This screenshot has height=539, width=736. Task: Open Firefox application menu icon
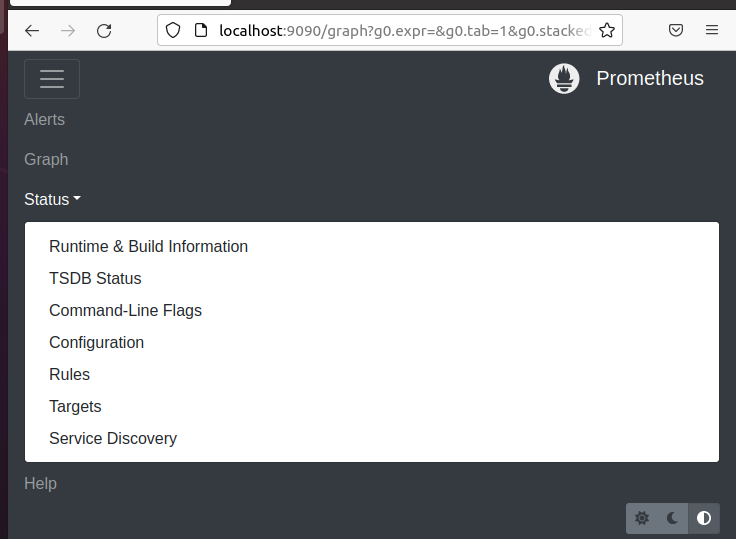tap(712, 31)
